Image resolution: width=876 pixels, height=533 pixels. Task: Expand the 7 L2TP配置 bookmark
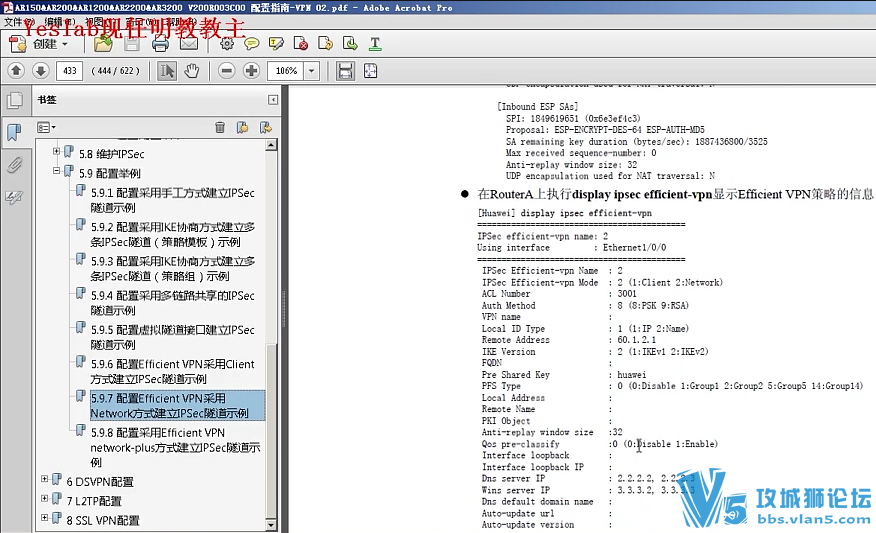44,498
